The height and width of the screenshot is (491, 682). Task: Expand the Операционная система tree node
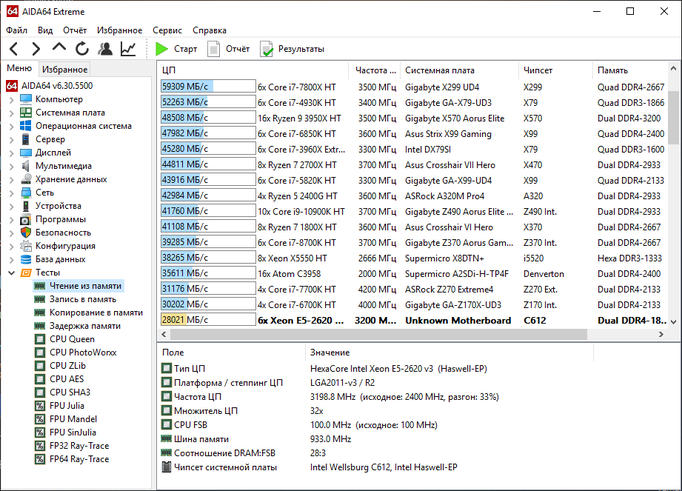coord(12,126)
